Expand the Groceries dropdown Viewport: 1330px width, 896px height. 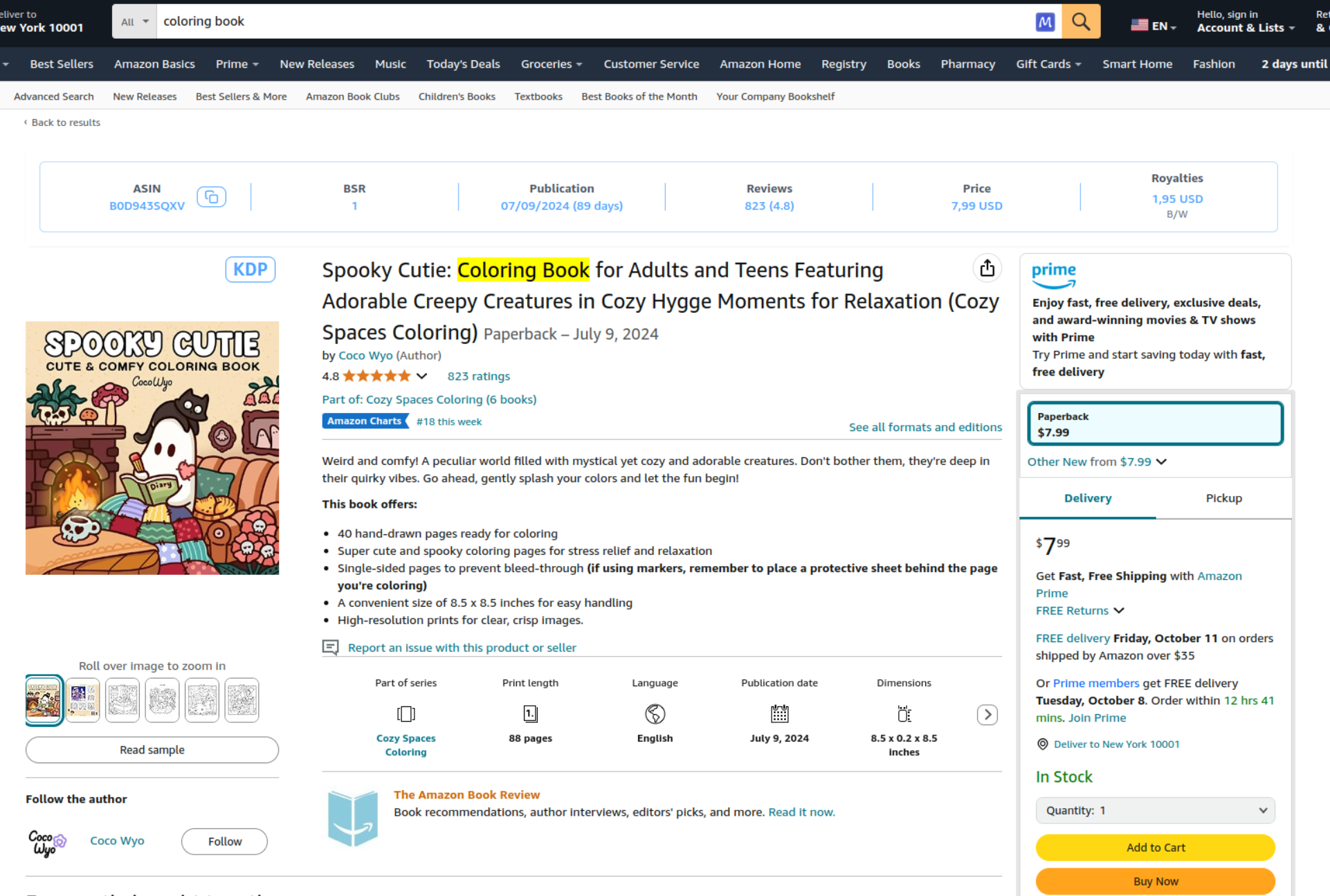coord(552,64)
